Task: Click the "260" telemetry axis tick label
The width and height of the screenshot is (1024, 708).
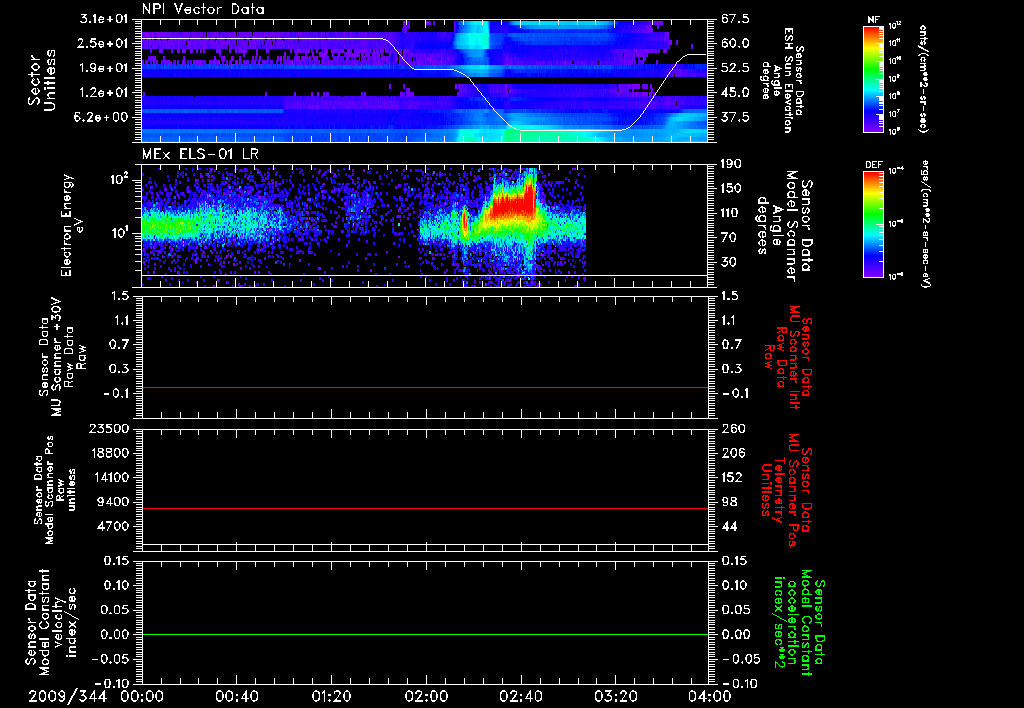Action: 732,429
